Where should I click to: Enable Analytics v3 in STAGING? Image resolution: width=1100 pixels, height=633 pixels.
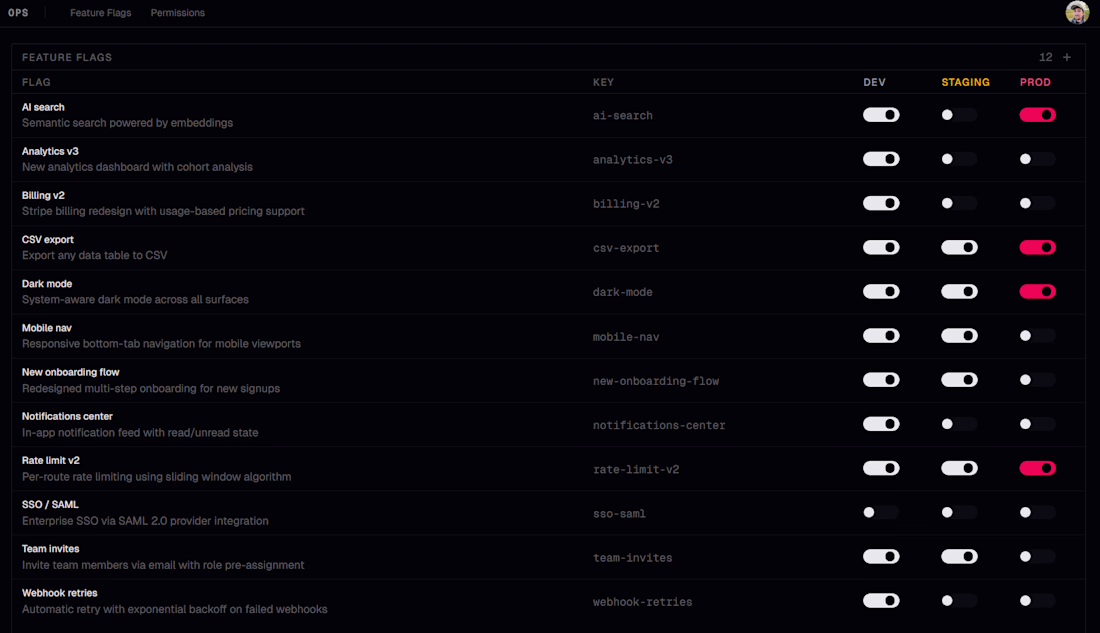pos(959,159)
